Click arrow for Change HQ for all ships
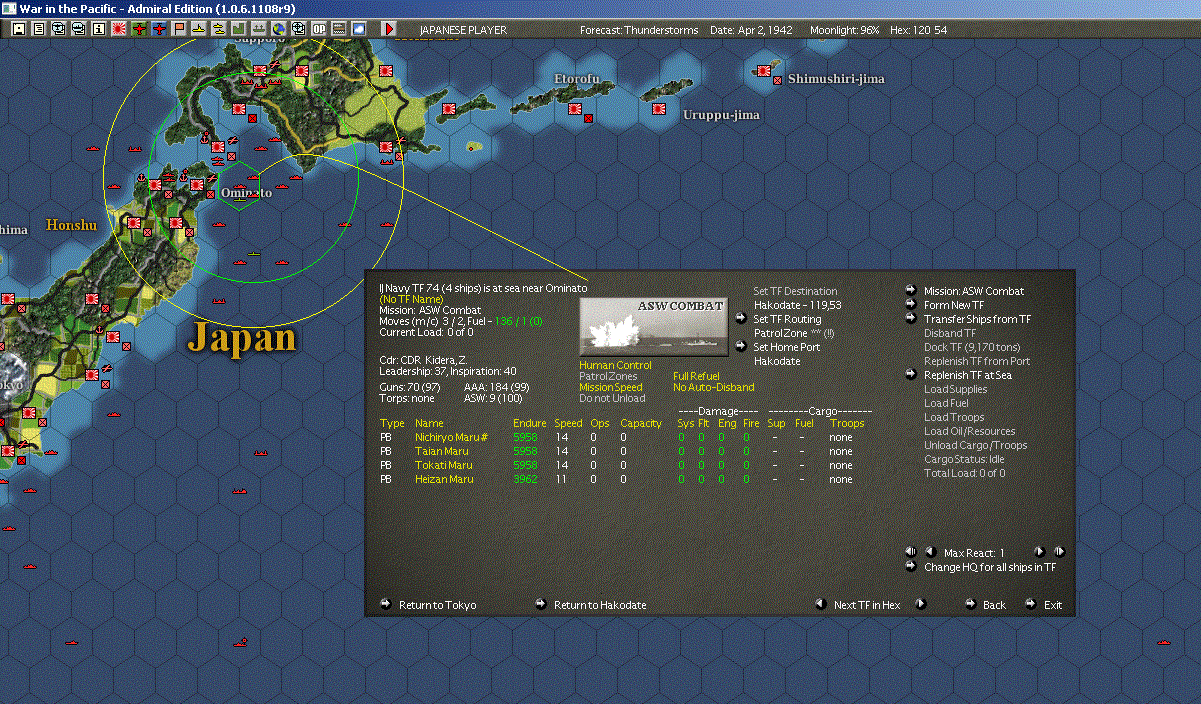Image resolution: width=1201 pixels, height=704 pixels. pyautogui.click(x=911, y=567)
